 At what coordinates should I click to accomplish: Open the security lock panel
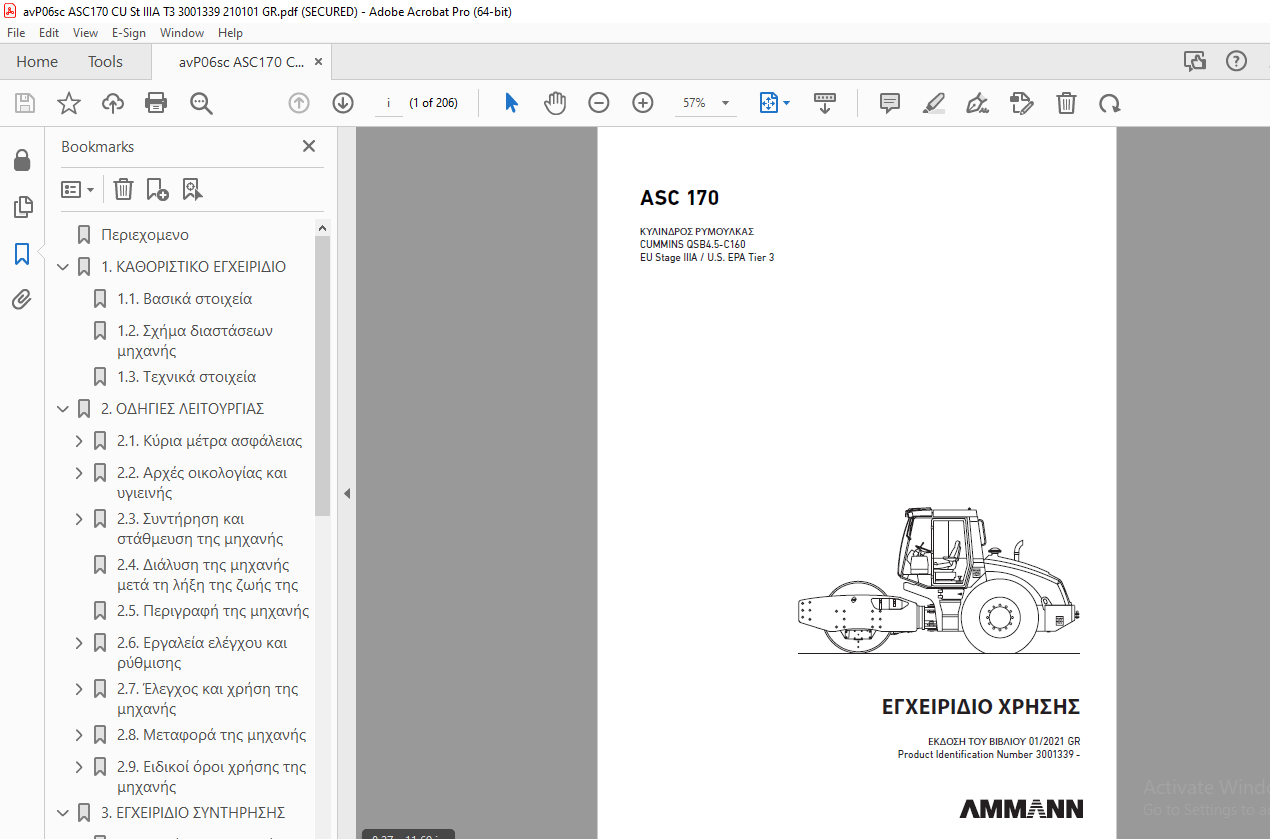tap(22, 161)
